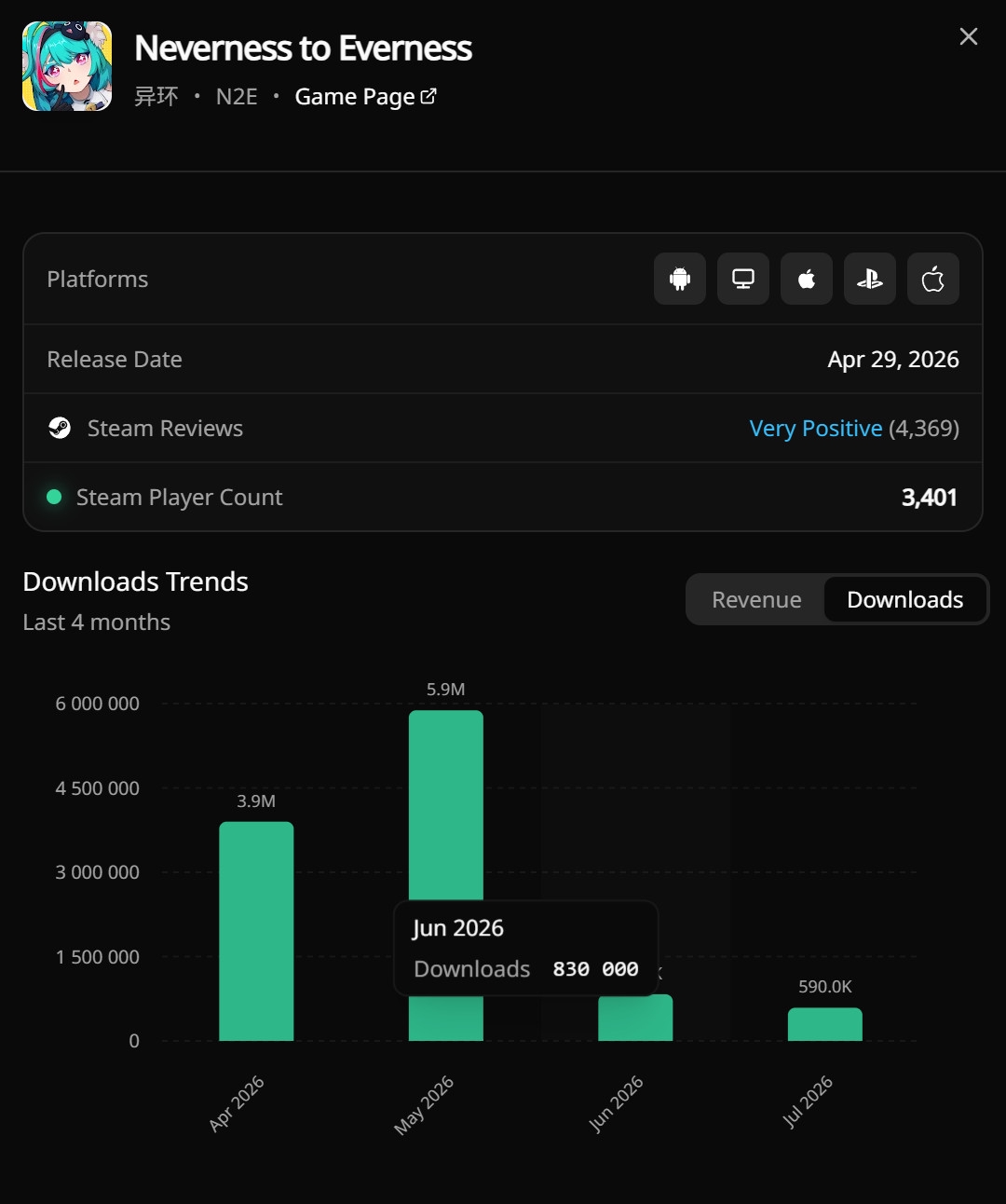Screen dimensions: 1006x1204
Task: Select the Downloads chart tab
Action: (905, 599)
